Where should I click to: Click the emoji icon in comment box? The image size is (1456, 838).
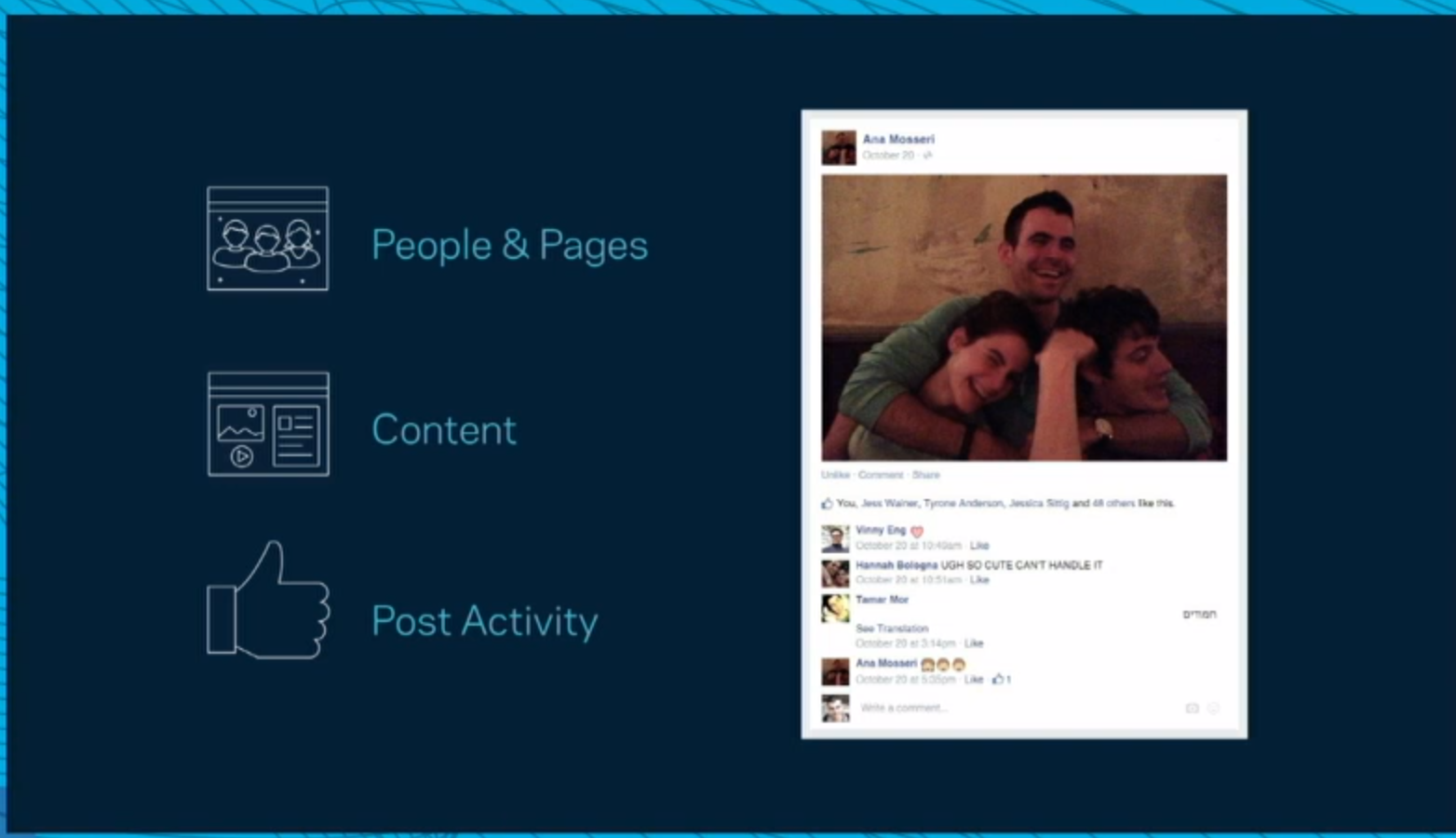coord(1213,709)
